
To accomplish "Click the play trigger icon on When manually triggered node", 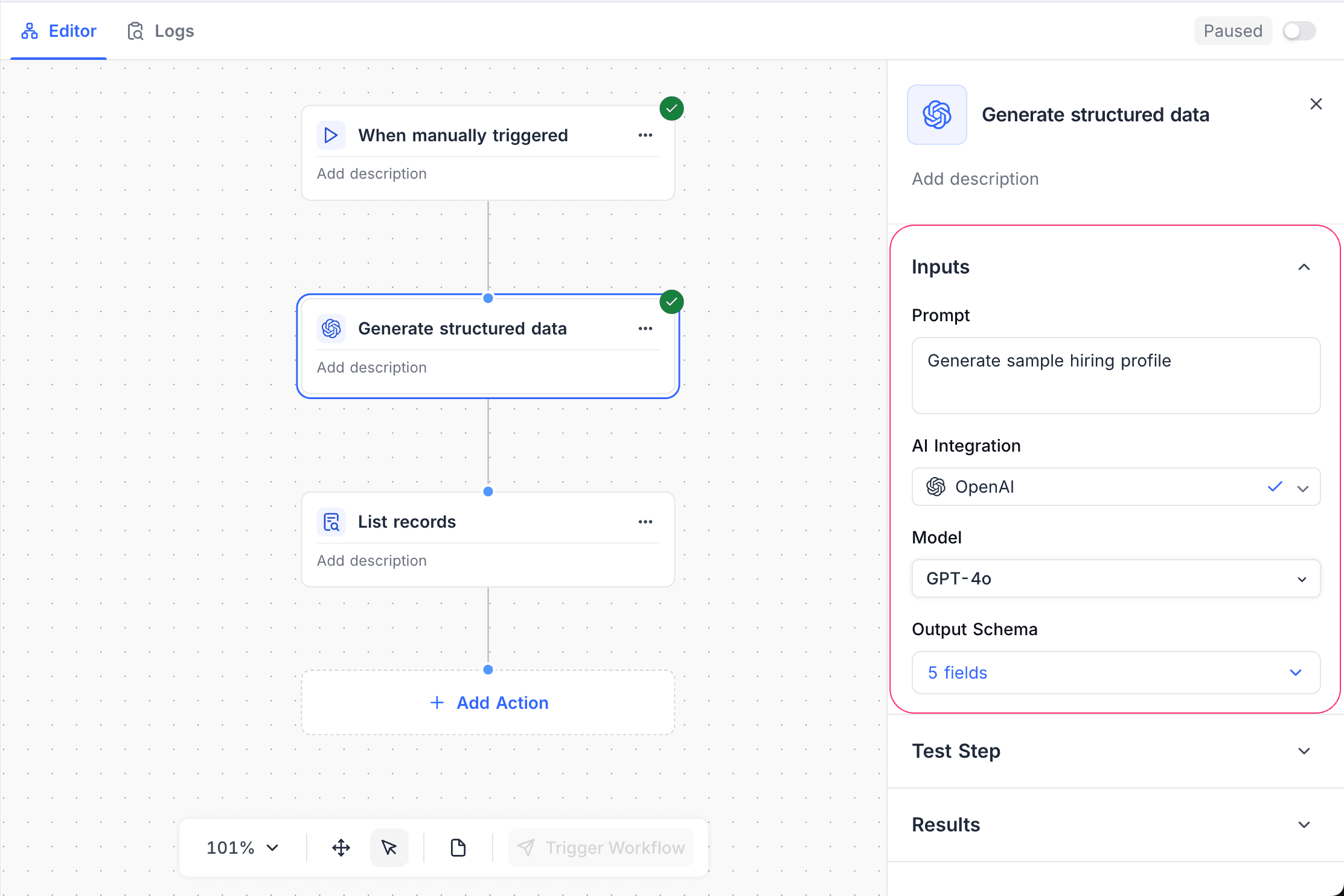I will (x=331, y=135).
